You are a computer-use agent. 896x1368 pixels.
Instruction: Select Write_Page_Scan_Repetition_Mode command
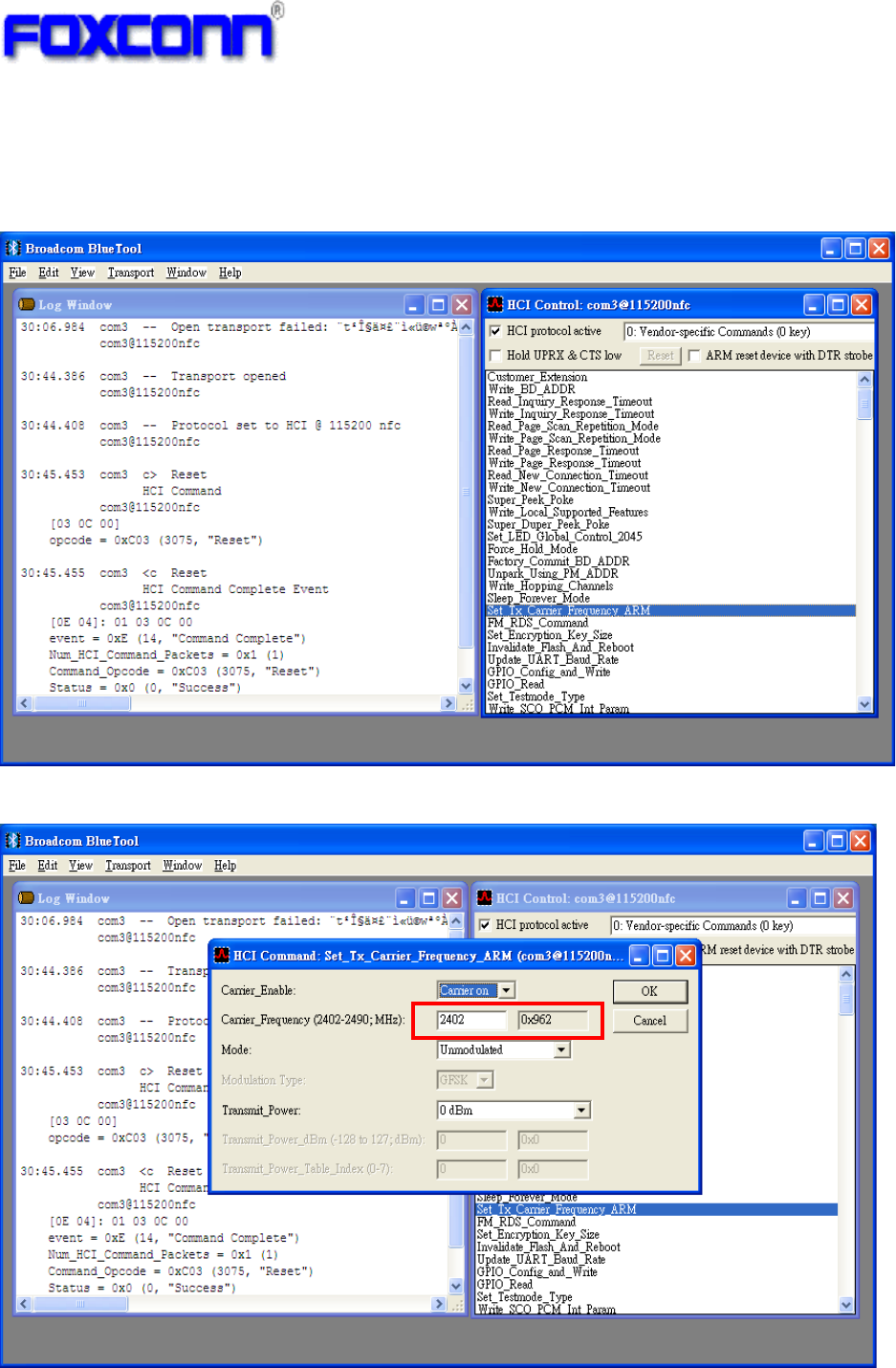[x=574, y=439]
